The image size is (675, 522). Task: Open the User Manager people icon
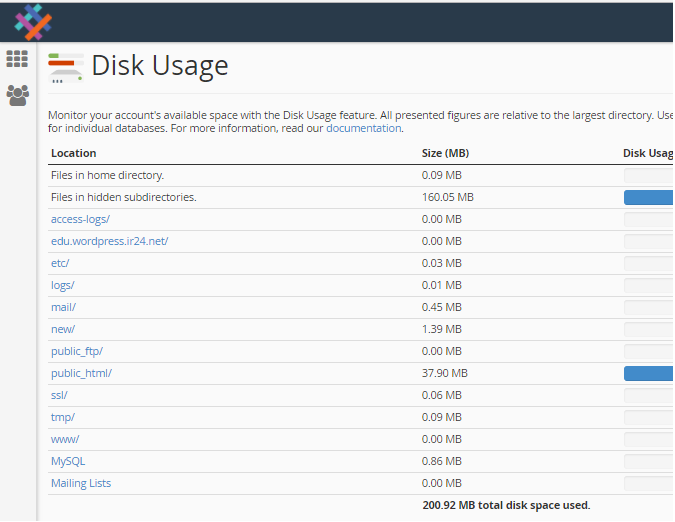pos(18,95)
